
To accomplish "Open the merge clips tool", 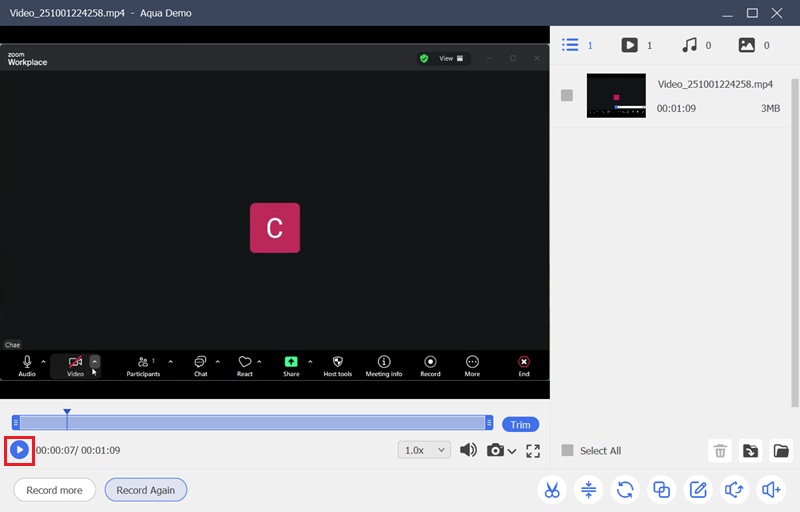I will click(661, 490).
